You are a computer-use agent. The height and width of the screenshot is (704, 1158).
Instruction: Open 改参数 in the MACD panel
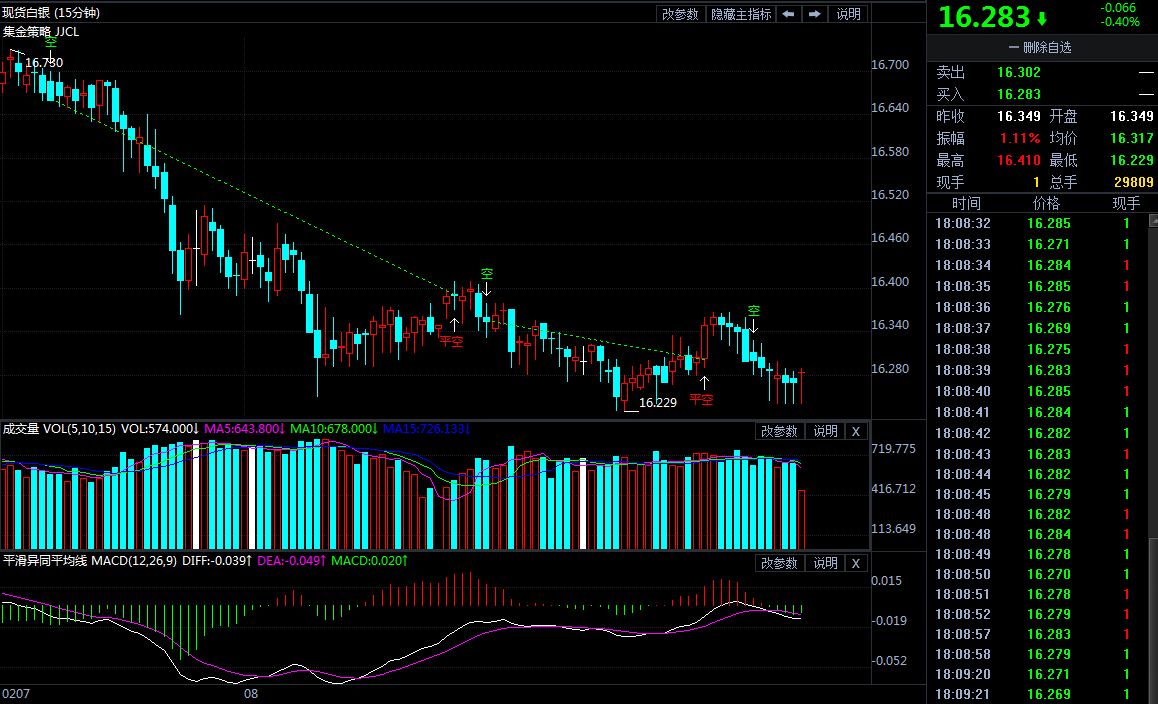click(x=779, y=564)
